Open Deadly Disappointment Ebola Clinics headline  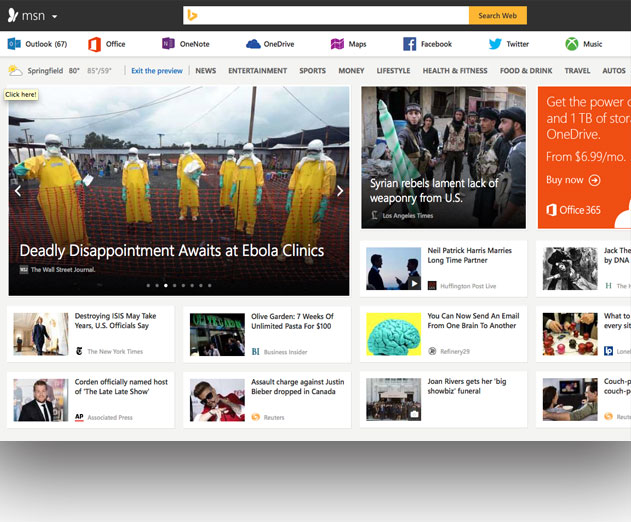pos(172,250)
